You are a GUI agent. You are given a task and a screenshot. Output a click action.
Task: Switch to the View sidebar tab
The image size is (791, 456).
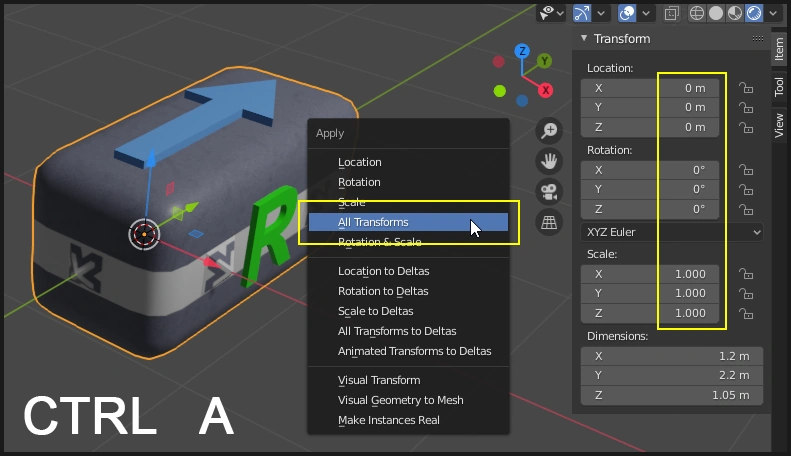(x=779, y=125)
